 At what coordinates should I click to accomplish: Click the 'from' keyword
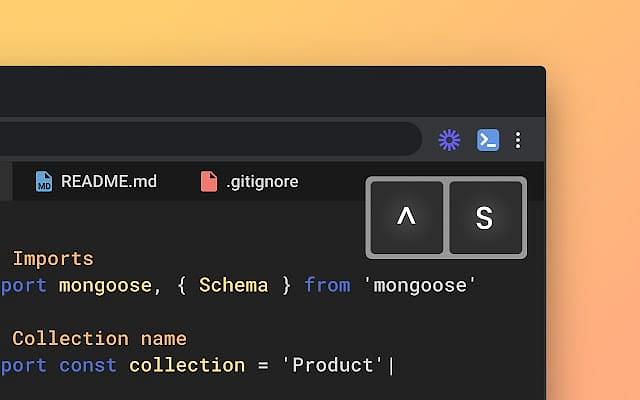pos(327,285)
